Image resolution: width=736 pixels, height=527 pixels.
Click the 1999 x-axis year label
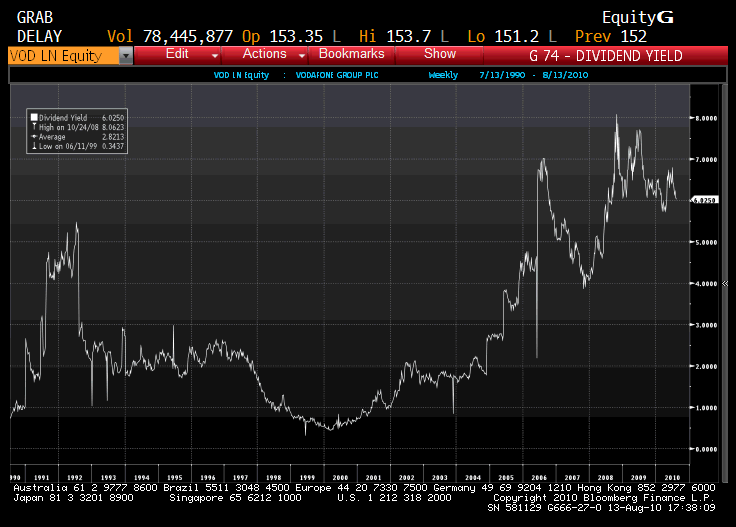click(307, 477)
